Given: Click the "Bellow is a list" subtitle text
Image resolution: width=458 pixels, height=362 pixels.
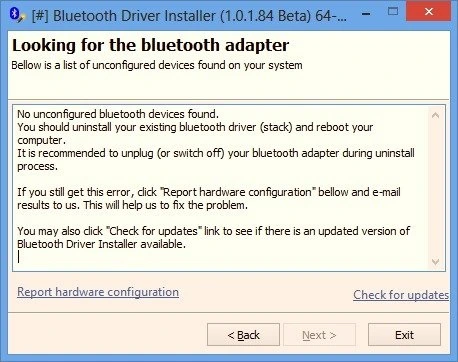Looking at the screenshot, I should pos(157,65).
